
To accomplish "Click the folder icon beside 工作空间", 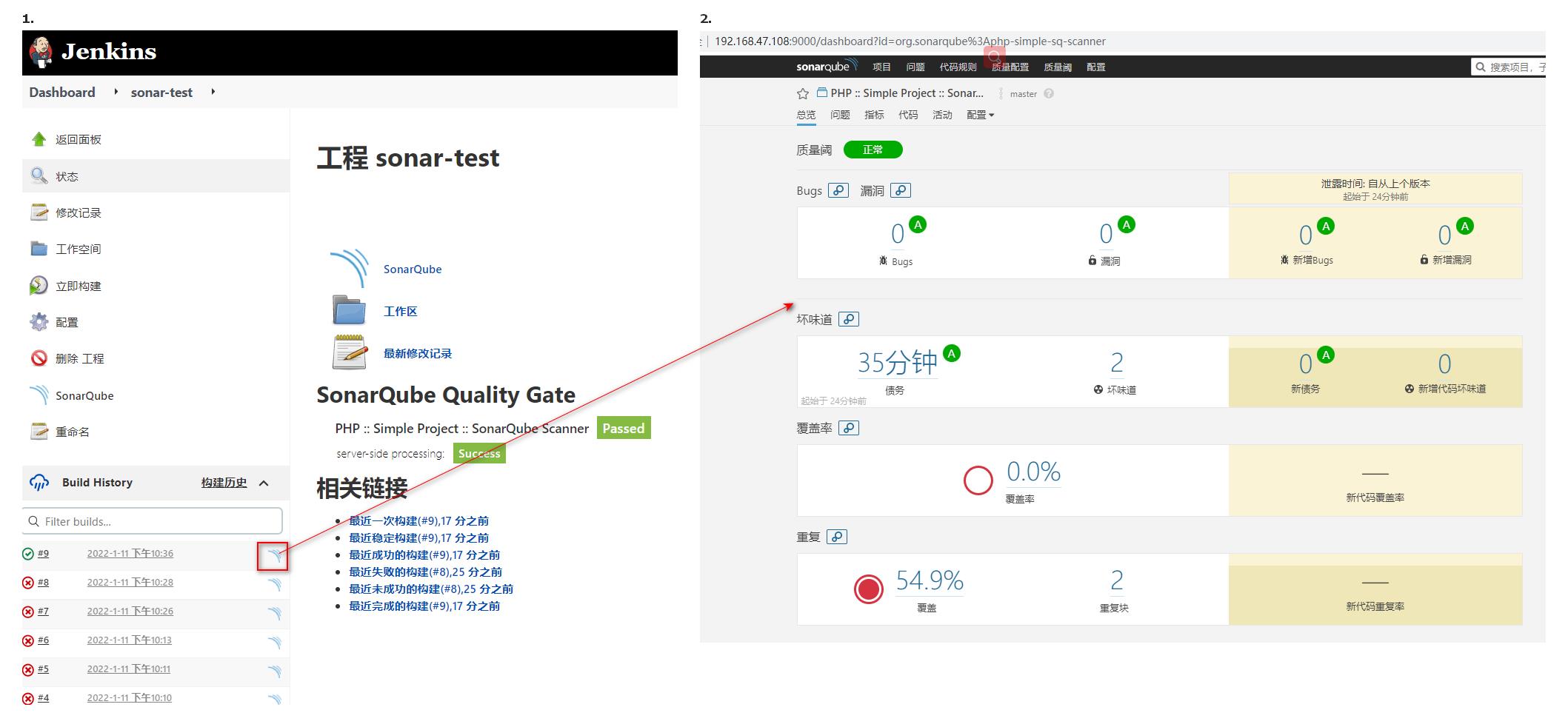I will [x=39, y=249].
